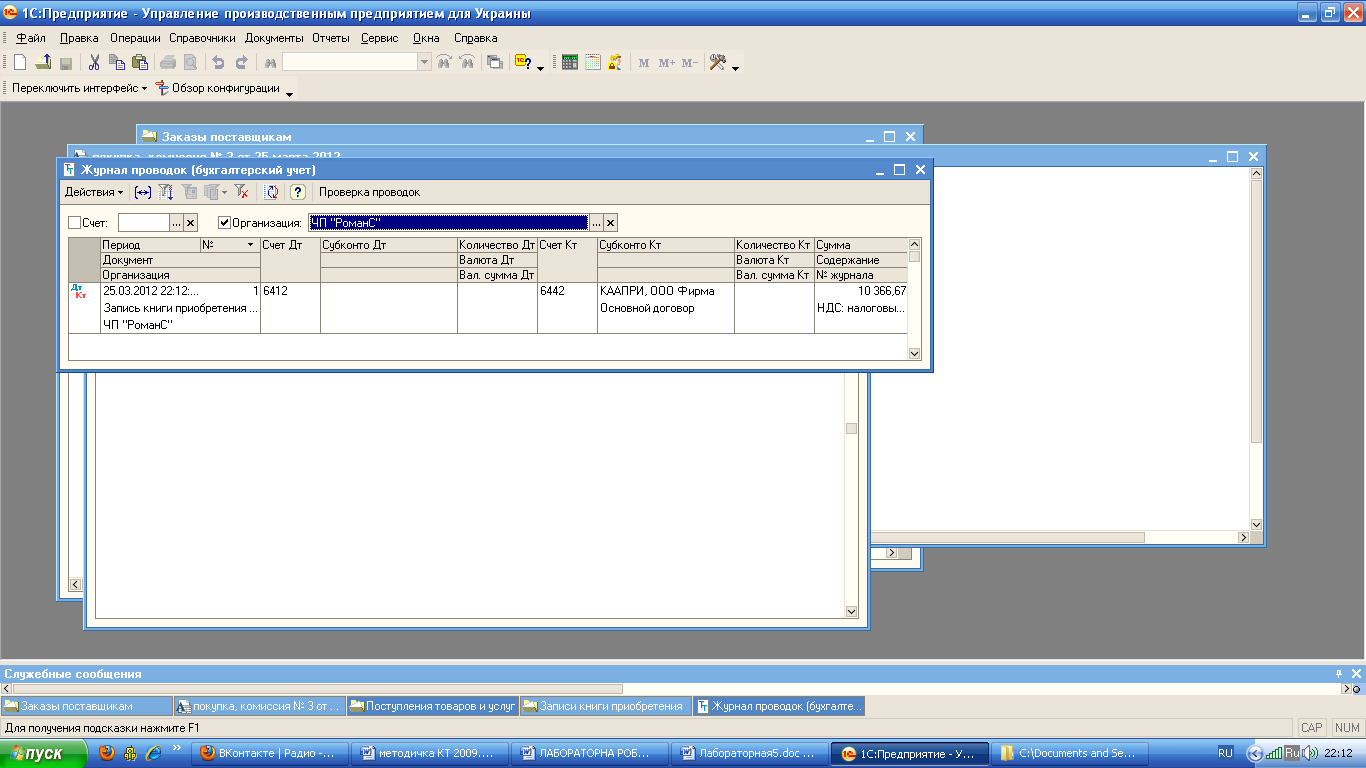1366x768 pixels.
Task: Clear the Организация field with its X button
Action: click(610, 223)
